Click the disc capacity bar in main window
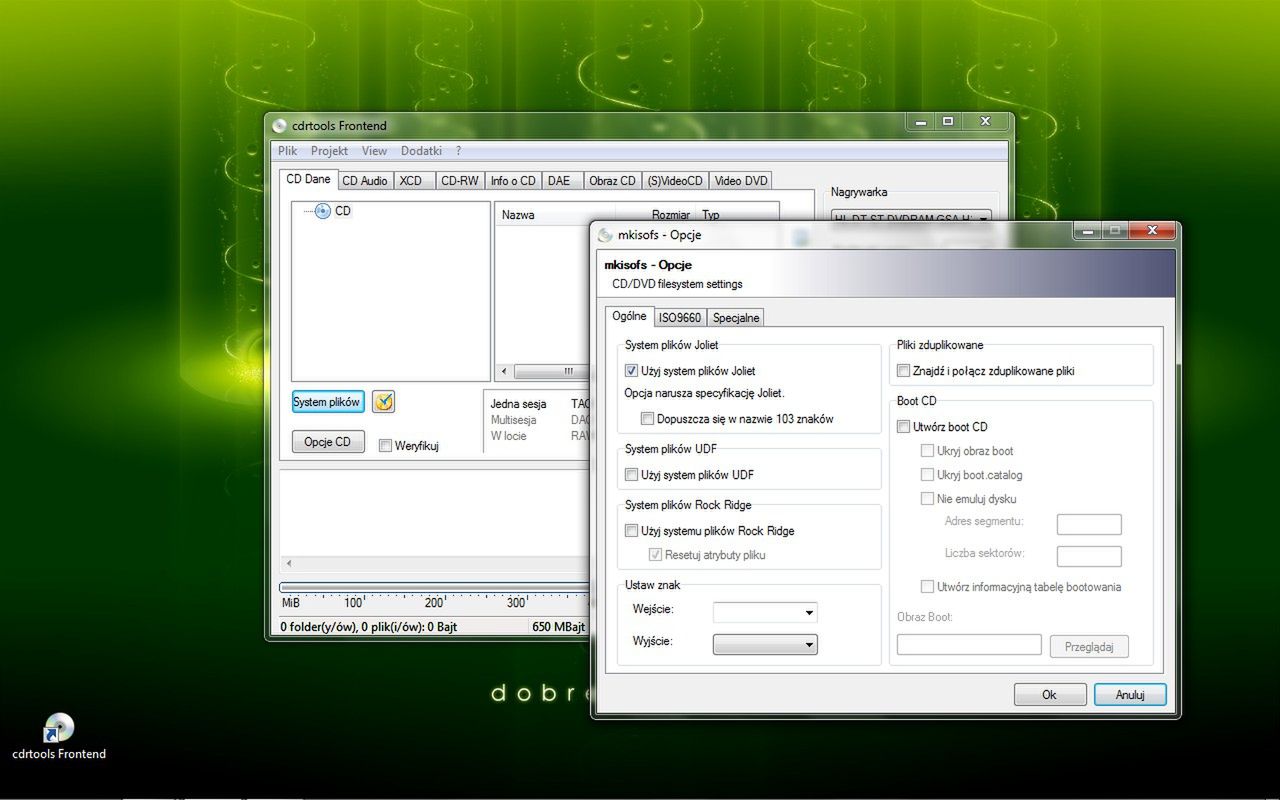 click(x=434, y=588)
